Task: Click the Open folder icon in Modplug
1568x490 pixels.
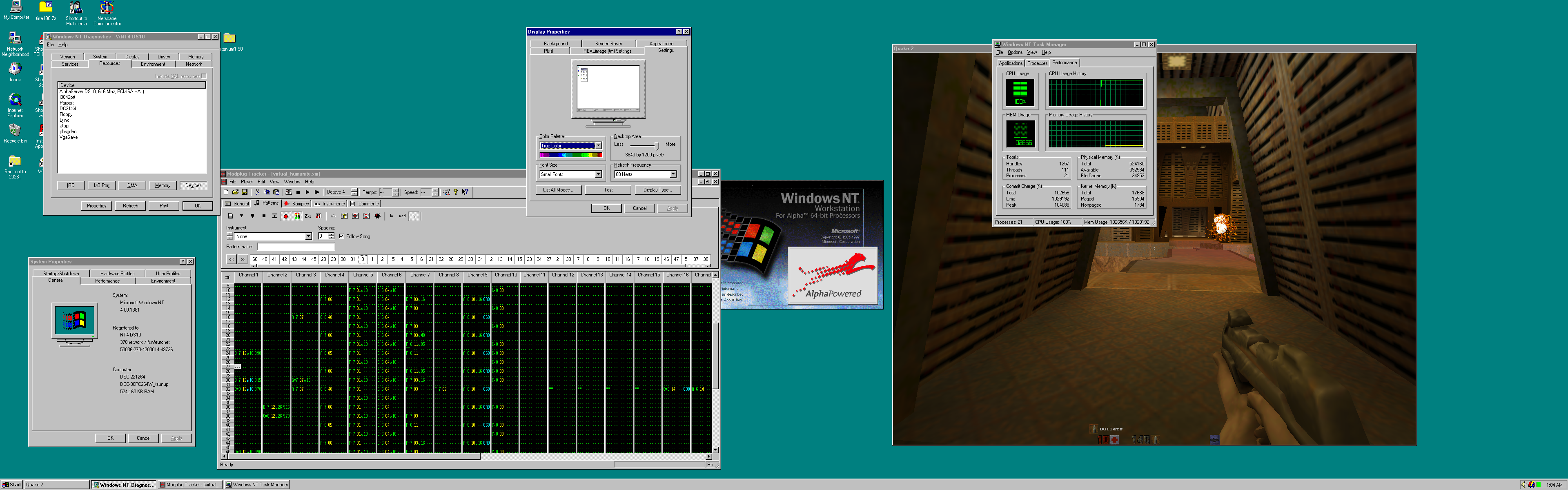Action: (x=235, y=192)
